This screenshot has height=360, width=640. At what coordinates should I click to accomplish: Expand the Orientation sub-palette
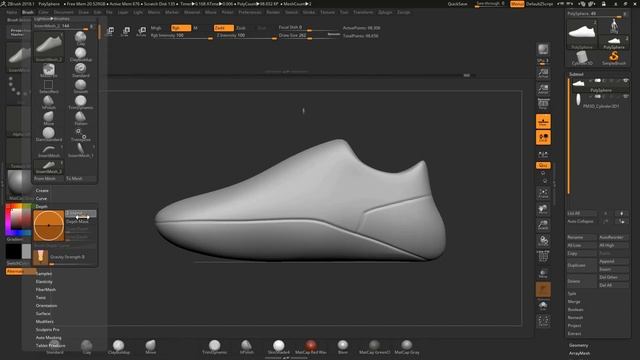pos(46,305)
